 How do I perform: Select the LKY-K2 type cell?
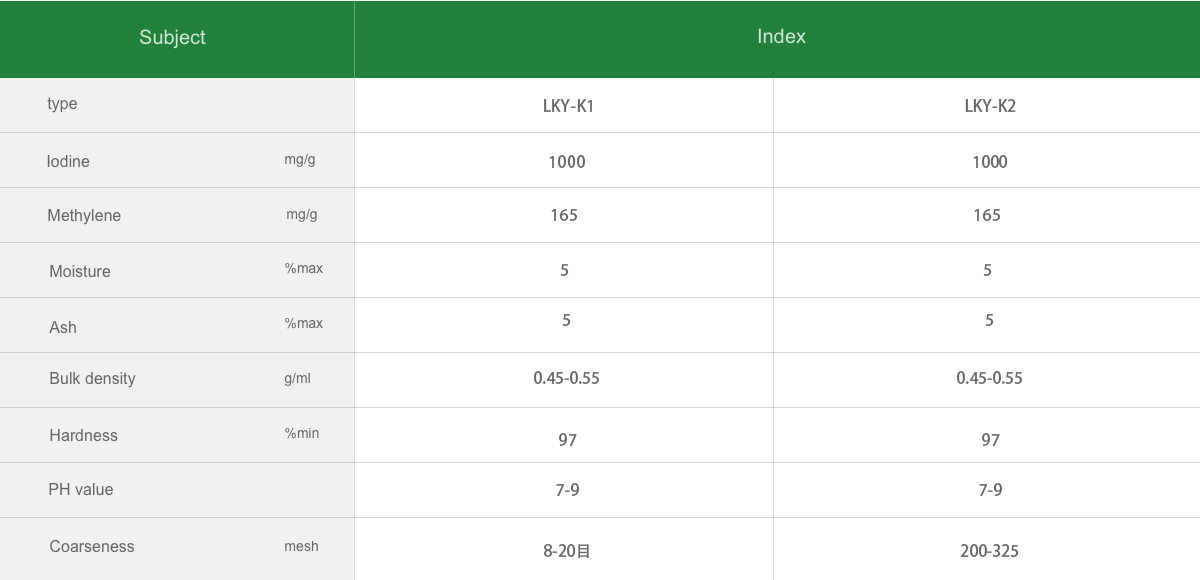click(x=989, y=106)
